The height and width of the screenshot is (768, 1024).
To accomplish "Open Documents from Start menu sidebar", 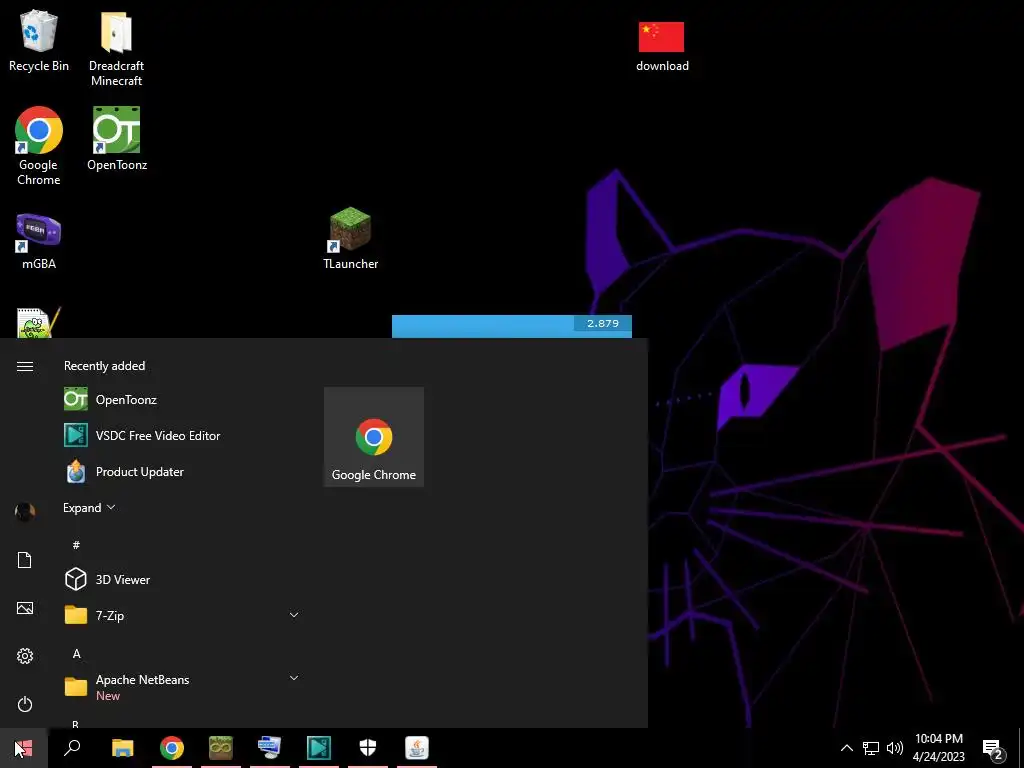I will point(25,560).
